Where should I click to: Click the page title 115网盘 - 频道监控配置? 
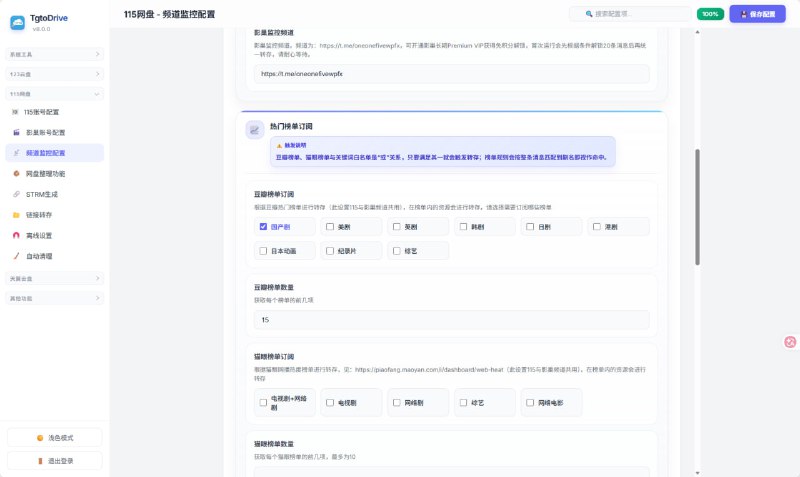click(169, 14)
